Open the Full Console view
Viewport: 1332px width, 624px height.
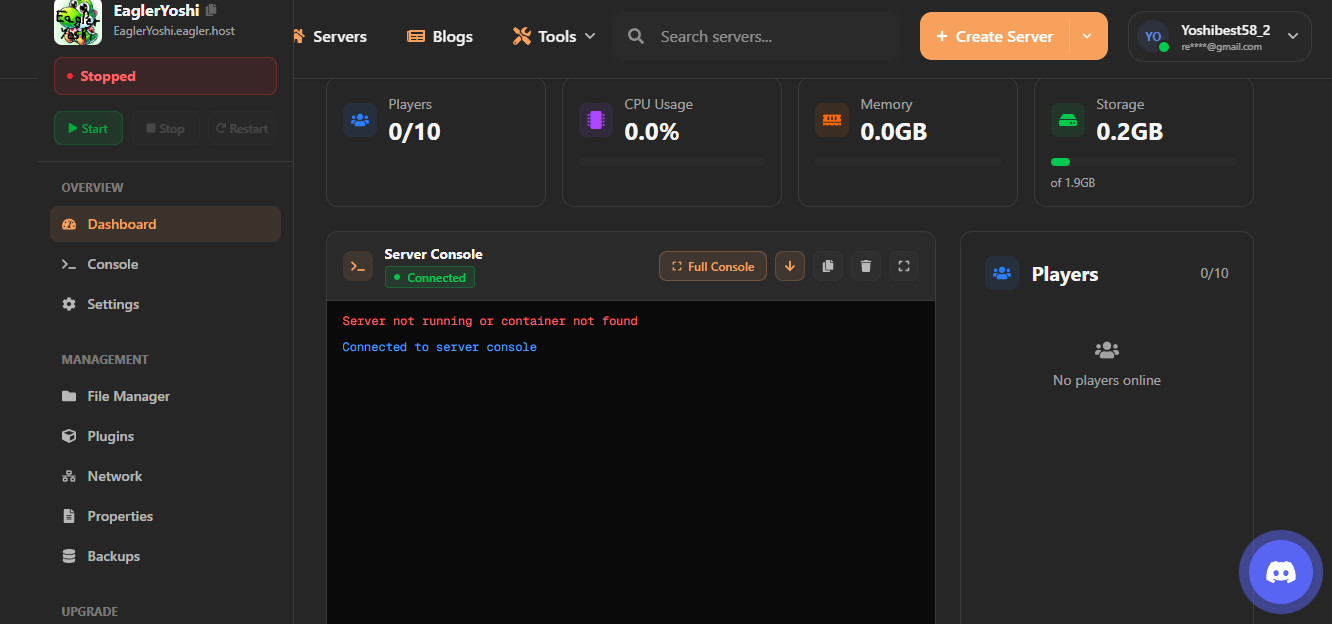[x=713, y=266]
